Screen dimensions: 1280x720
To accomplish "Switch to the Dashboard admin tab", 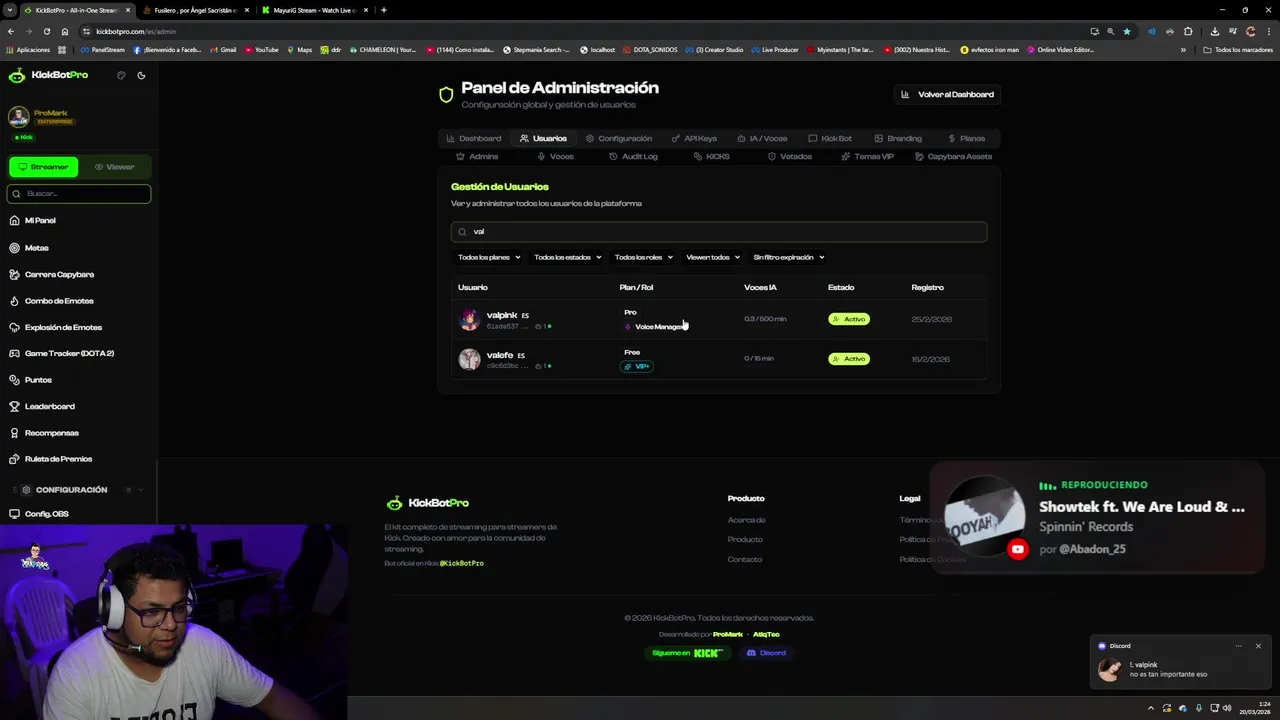I will [x=474, y=138].
